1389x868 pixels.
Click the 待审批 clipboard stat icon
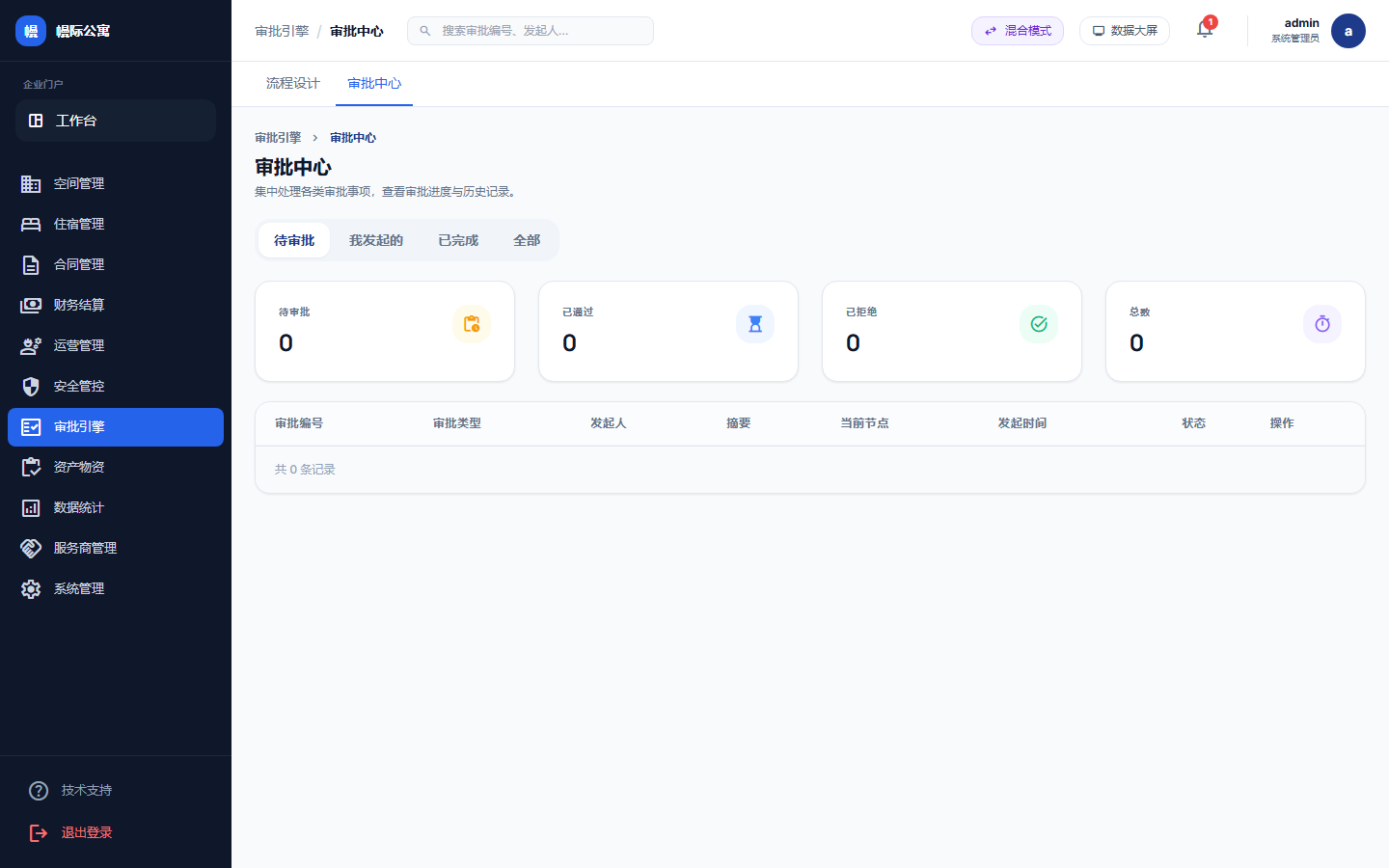(473, 324)
